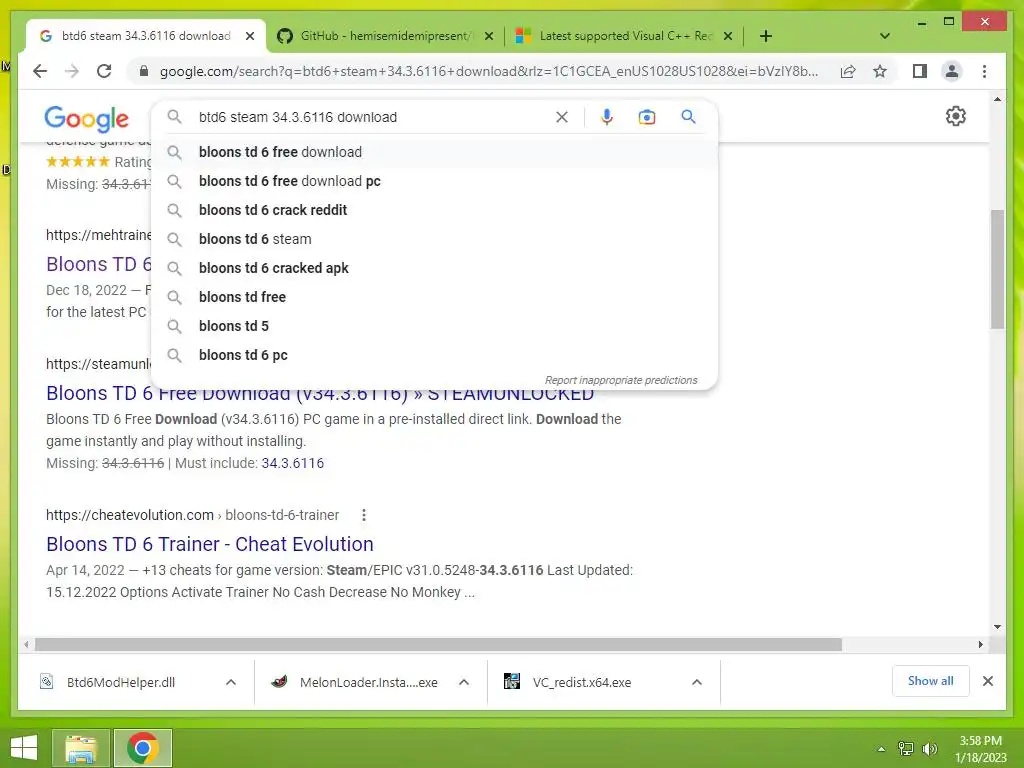Click the lock icon in address bar
This screenshot has height=768, width=1024.
click(144, 71)
